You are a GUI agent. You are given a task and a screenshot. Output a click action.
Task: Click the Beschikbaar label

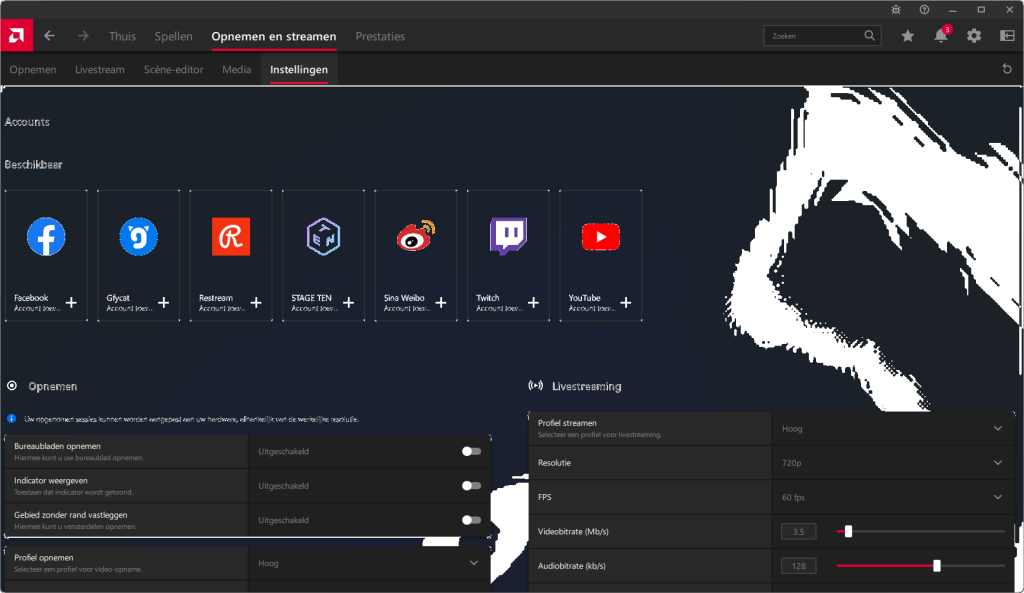(33, 164)
